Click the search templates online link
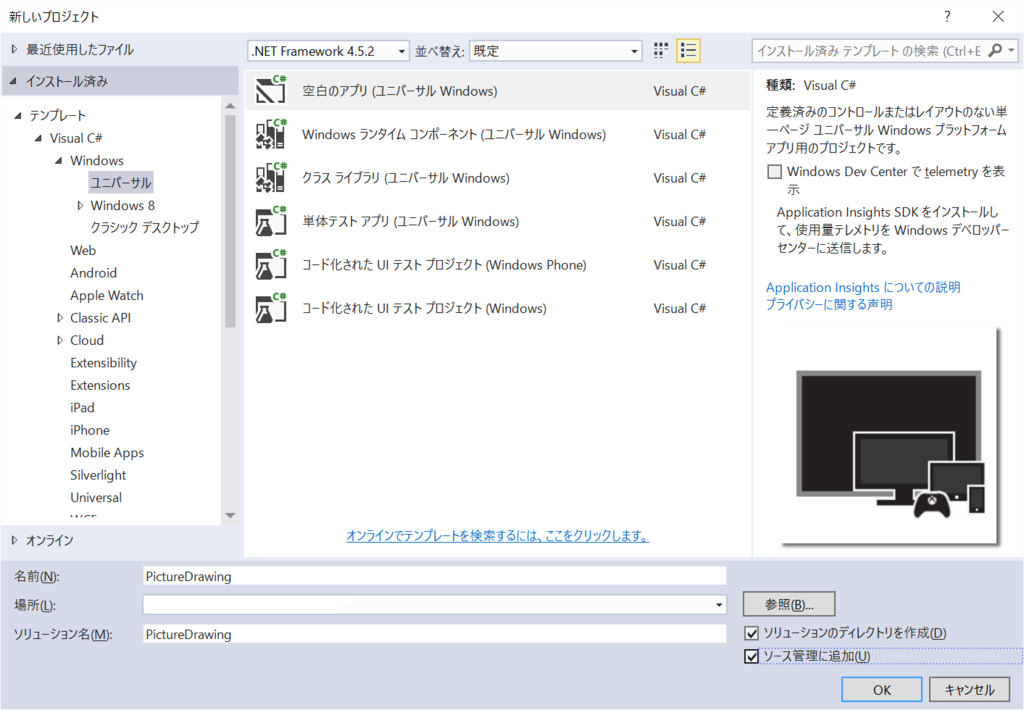Image resolution: width=1024 pixels, height=710 pixels. click(x=497, y=536)
